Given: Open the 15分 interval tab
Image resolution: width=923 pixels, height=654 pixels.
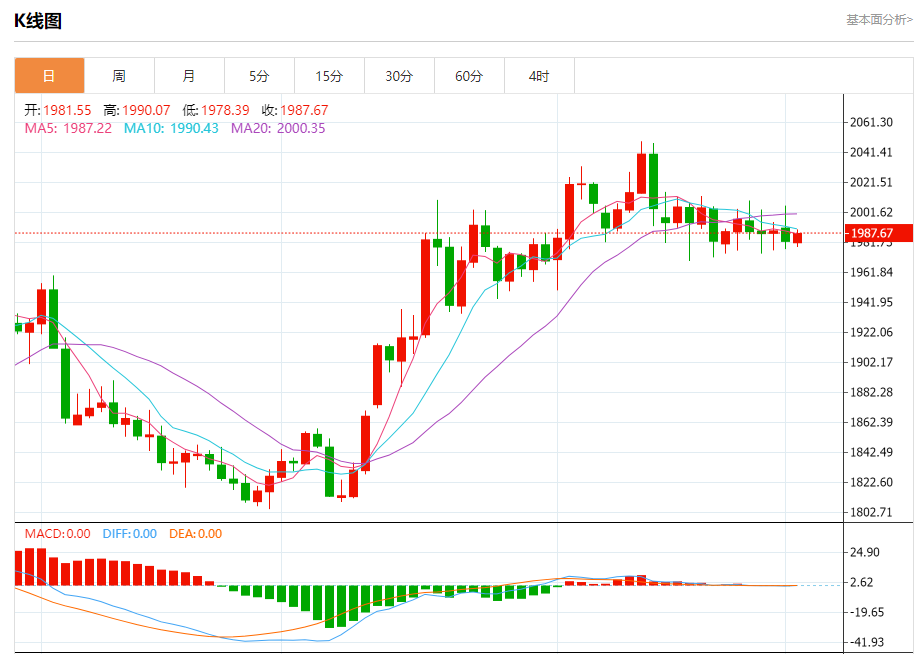Looking at the screenshot, I should (x=329, y=76).
